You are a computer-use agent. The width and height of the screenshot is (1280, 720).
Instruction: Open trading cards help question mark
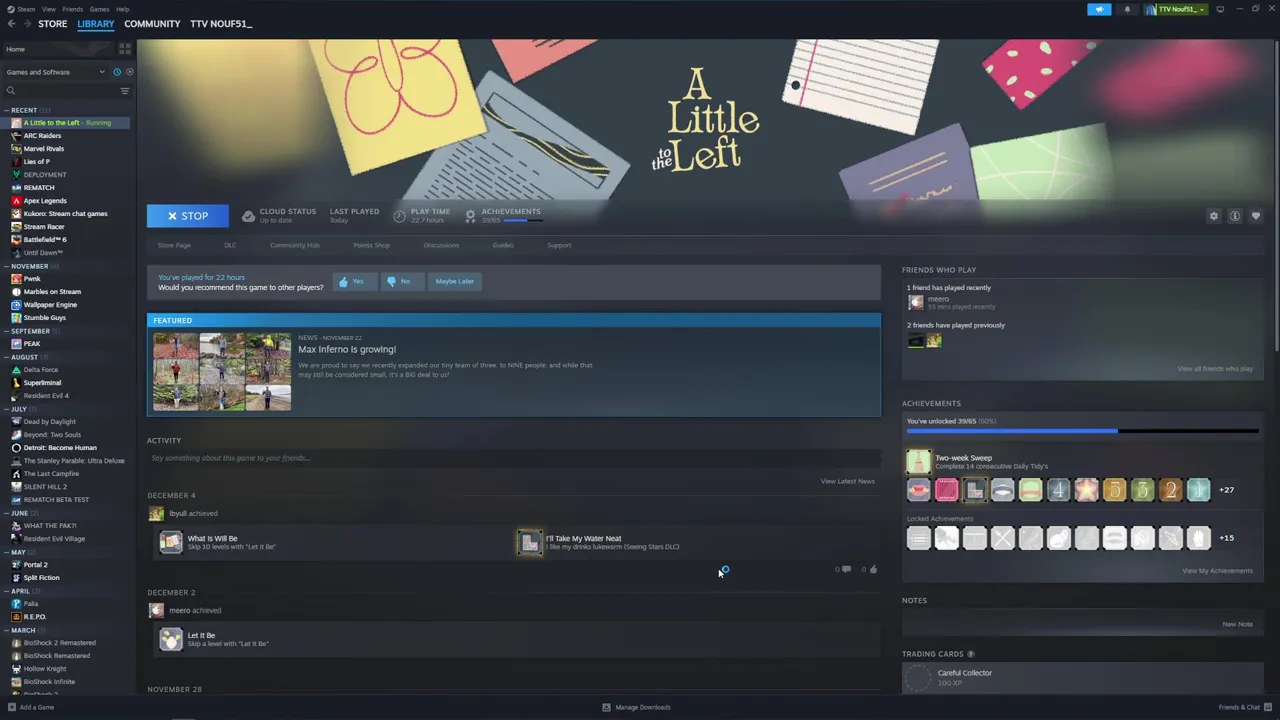click(971, 654)
